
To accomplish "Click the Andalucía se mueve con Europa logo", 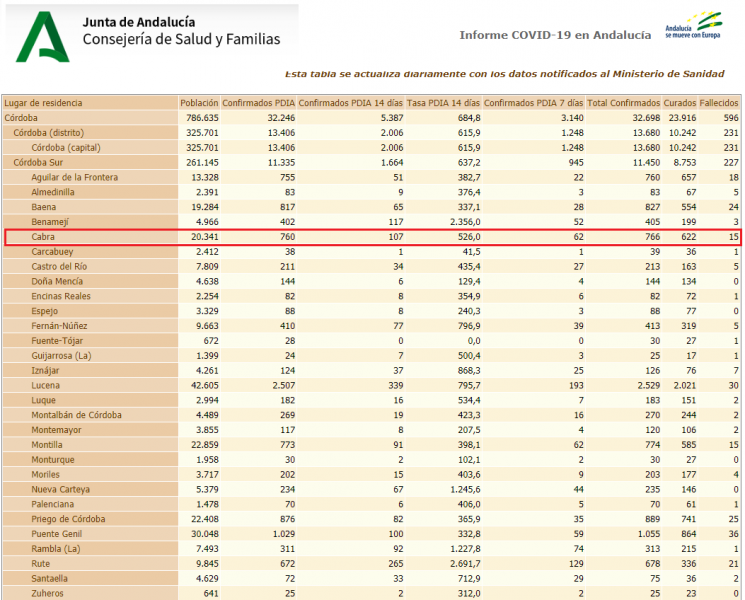I will click(693, 25).
